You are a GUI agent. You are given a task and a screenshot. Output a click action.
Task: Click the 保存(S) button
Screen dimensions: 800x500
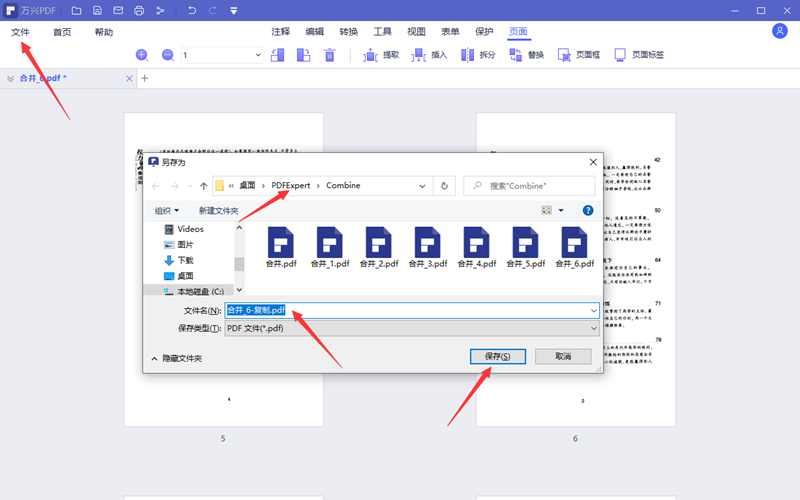point(497,357)
